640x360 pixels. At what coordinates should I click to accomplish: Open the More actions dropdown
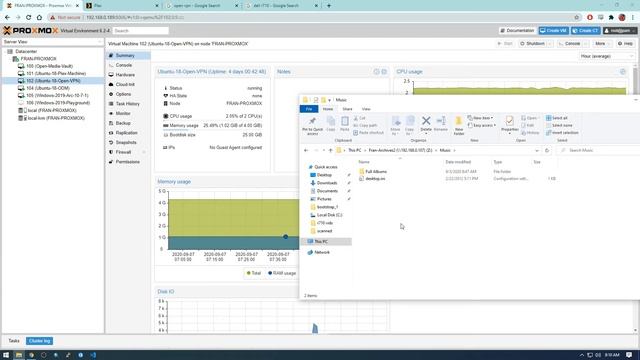coord(602,44)
